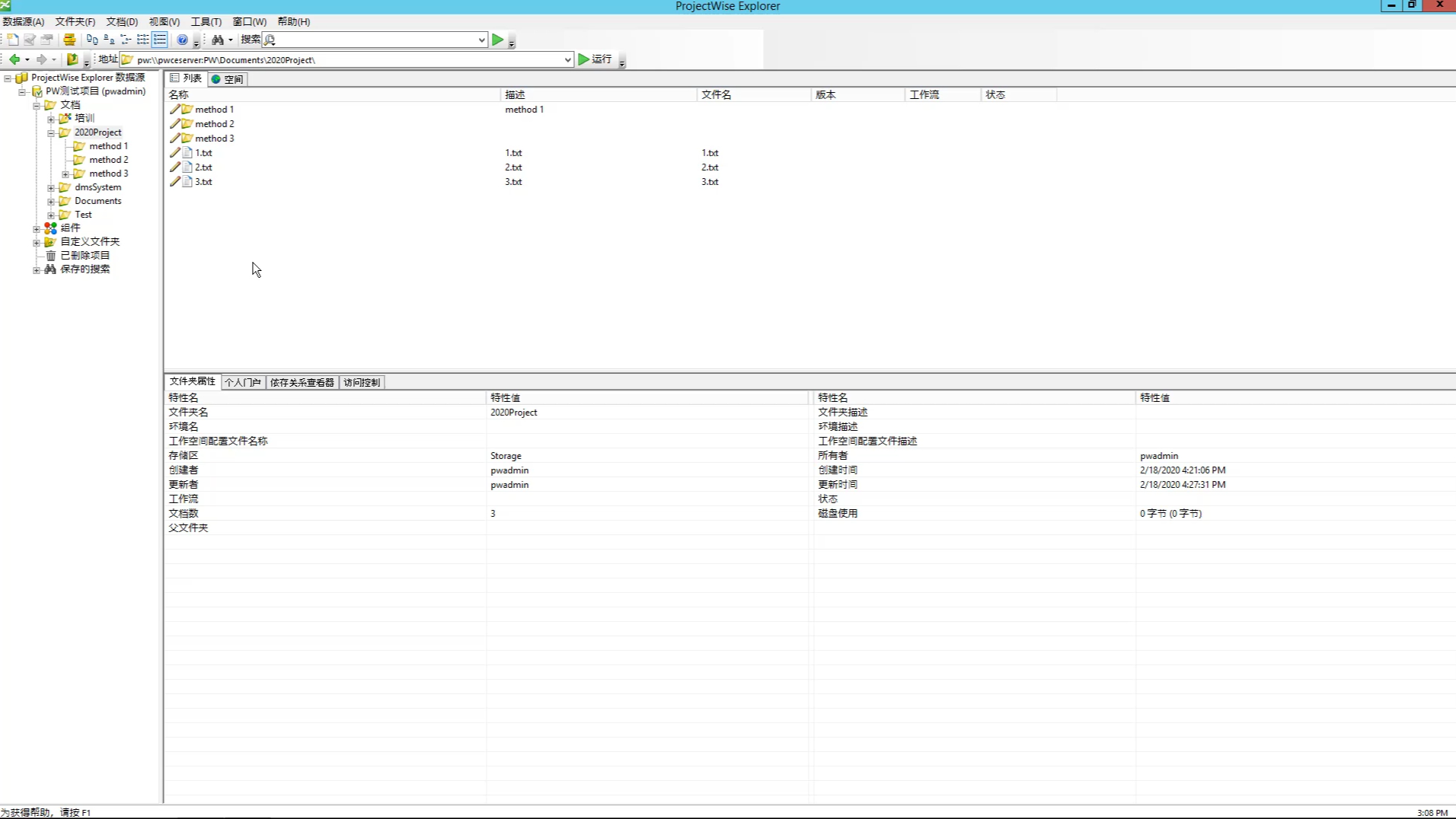Image resolution: width=1456 pixels, height=819 pixels.
Task: Click the 运行 run button
Action: tap(595, 59)
